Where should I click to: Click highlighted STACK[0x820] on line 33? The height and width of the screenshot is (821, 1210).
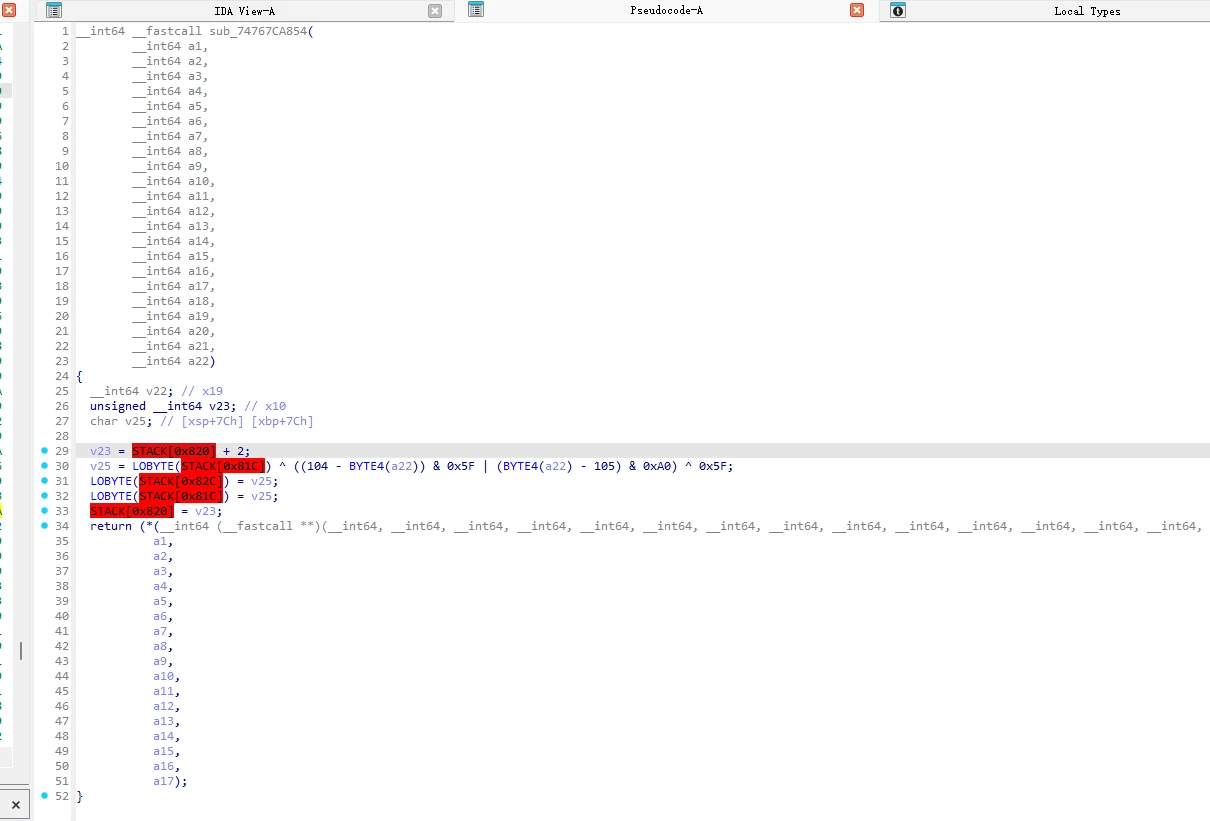click(132, 511)
